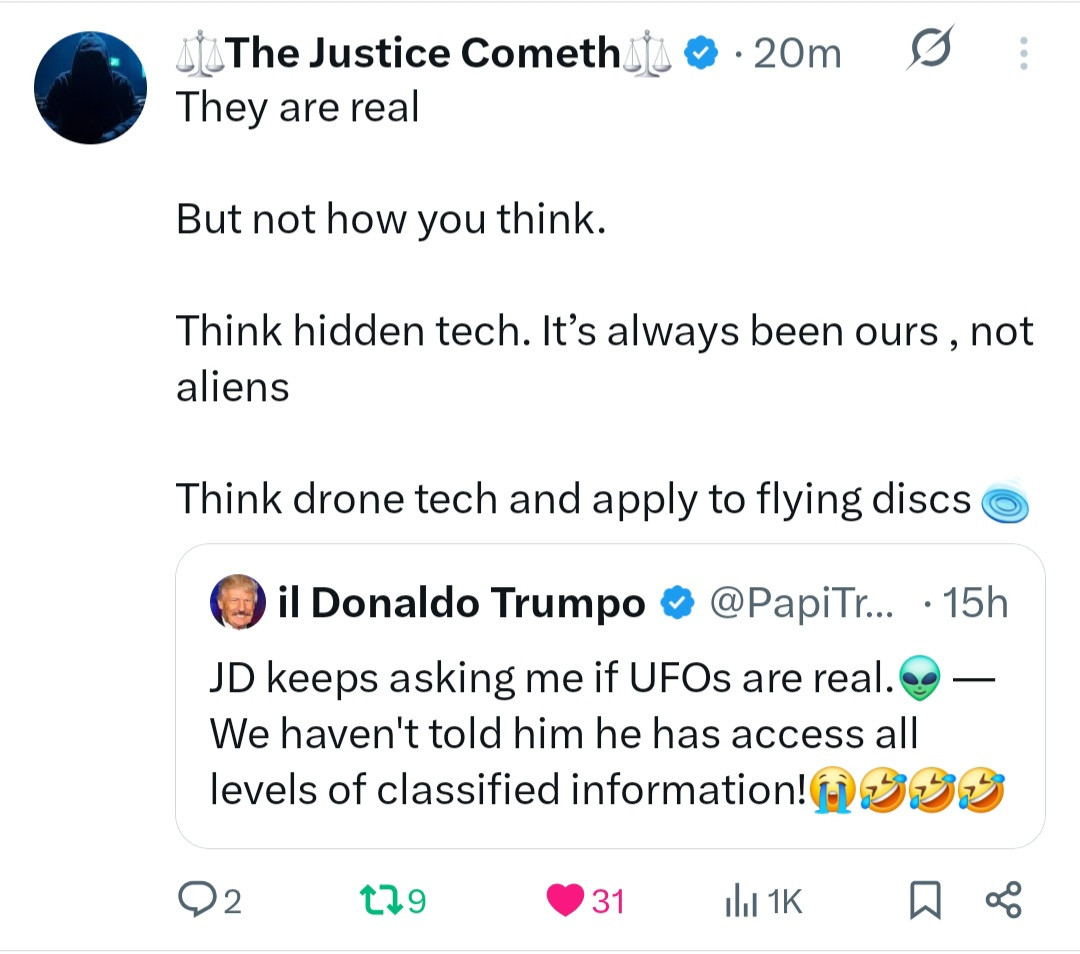Viewport: 1080px width, 954px height.
Task: Open the Grok slashed-circle icon
Action: pos(927,52)
